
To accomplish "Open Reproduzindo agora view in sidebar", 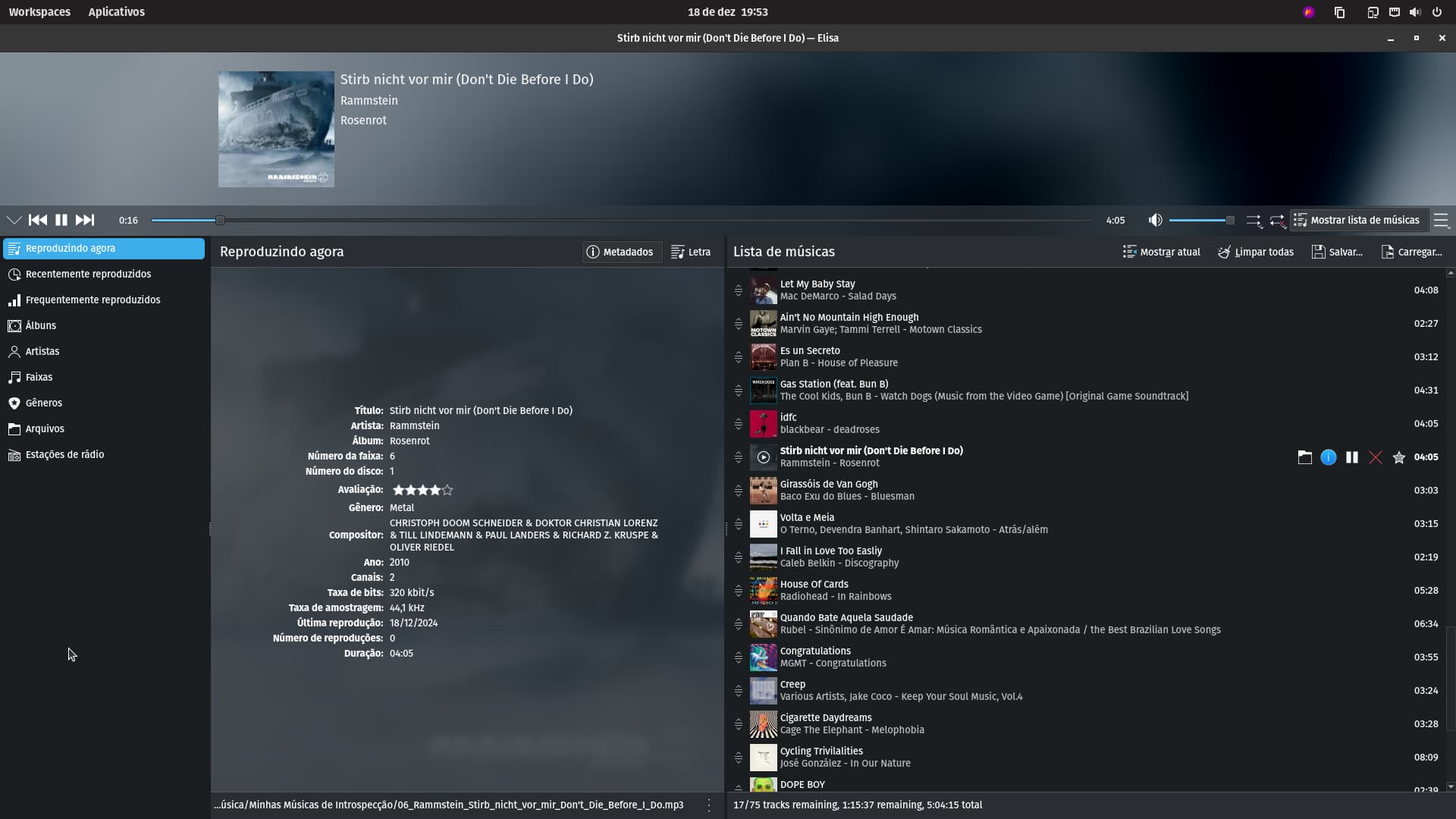I will [x=104, y=248].
